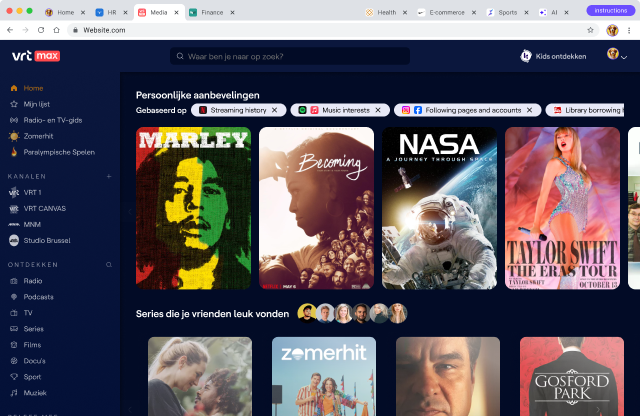640x416 pixels.
Task: Click the first friend avatar
Action: [x=307, y=314]
